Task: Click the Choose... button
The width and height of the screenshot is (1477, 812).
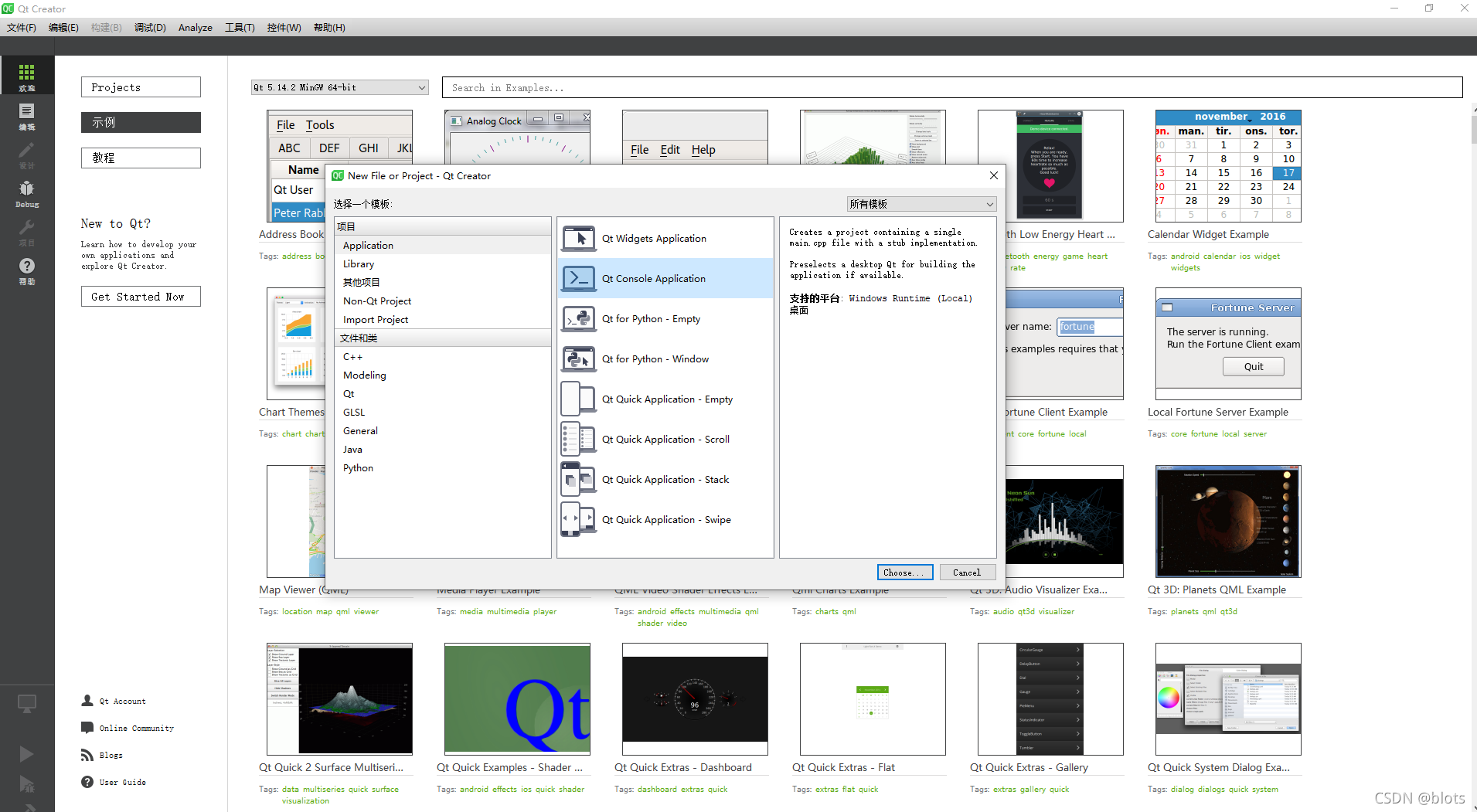Action: pyautogui.click(x=905, y=572)
